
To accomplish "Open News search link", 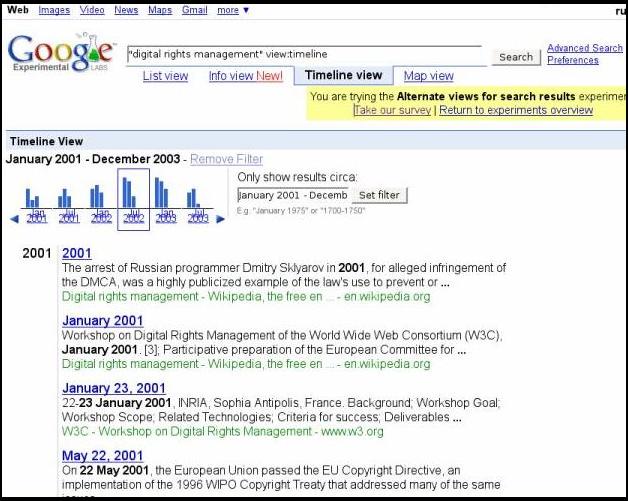I will [x=126, y=10].
